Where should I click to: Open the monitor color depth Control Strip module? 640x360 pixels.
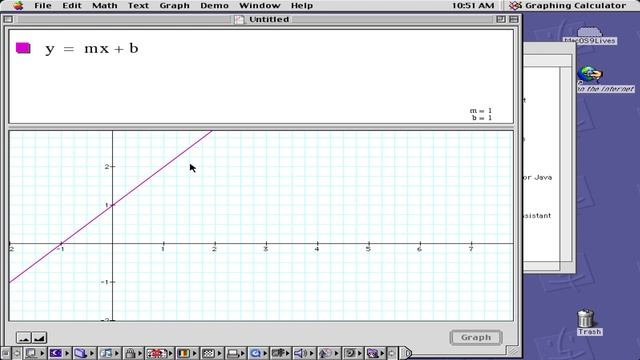pos(187,353)
